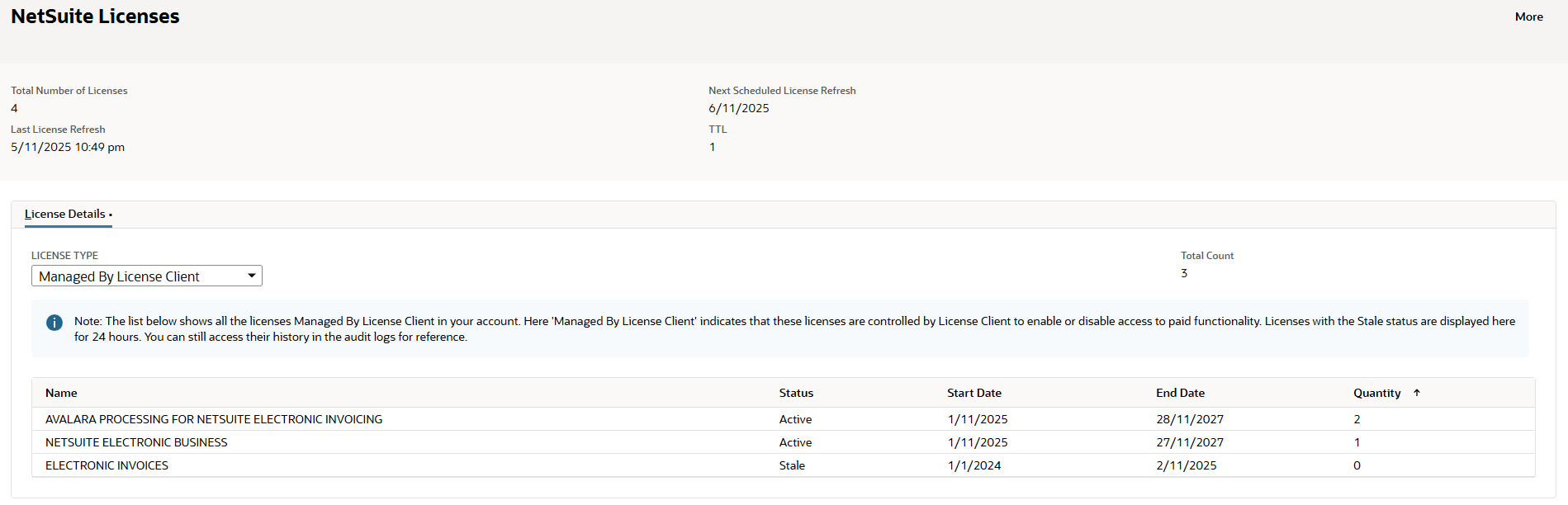Sort table by End Date header
Image resolution: width=1568 pixels, height=505 pixels.
pyautogui.click(x=1180, y=393)
